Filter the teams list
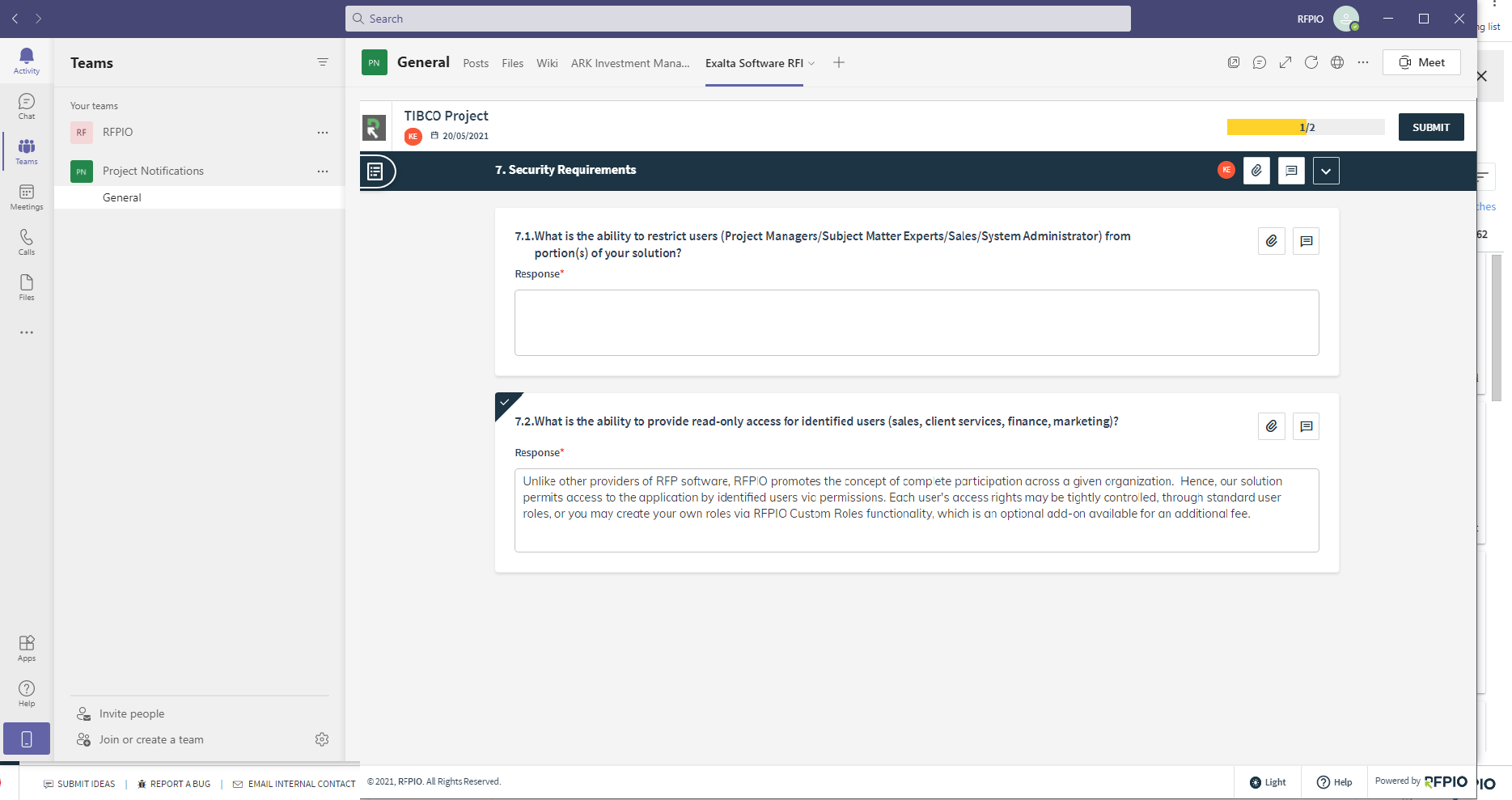The width and height of the screenshot is (1512, 800). [323, 62]
